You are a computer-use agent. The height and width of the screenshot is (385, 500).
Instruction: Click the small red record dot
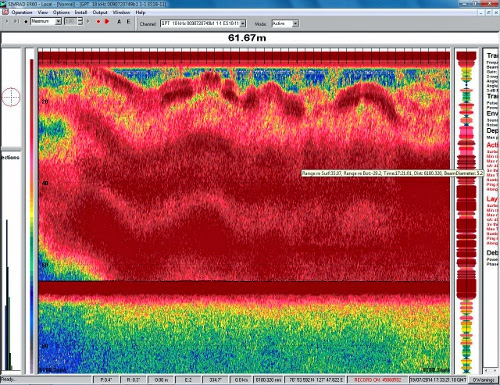98,22
